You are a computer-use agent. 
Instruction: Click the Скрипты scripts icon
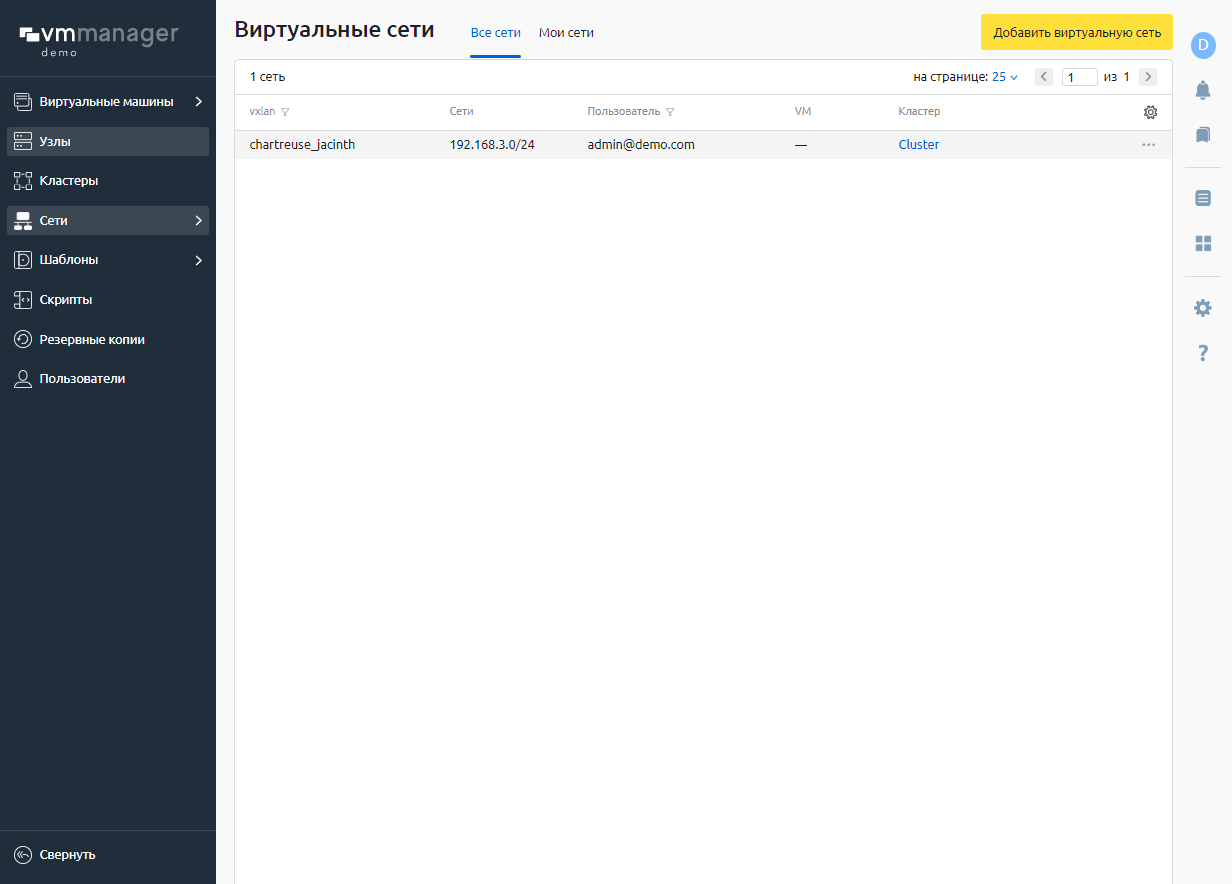coord(23,300)
